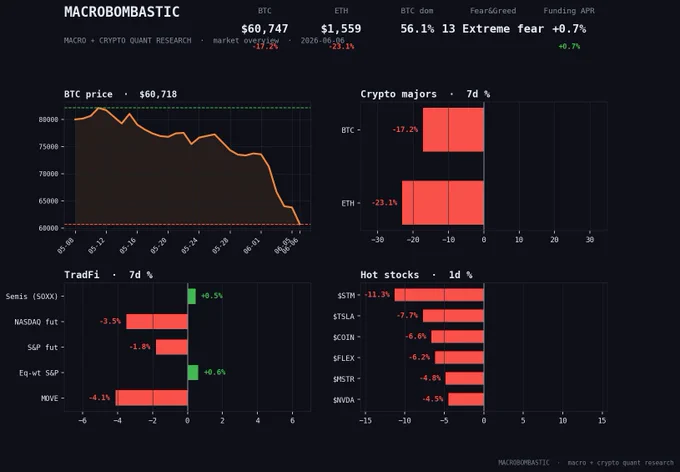Screen dimensions: 680x472
Task: Click the red NASDAQ fut bar
Action: coord(157,321)
